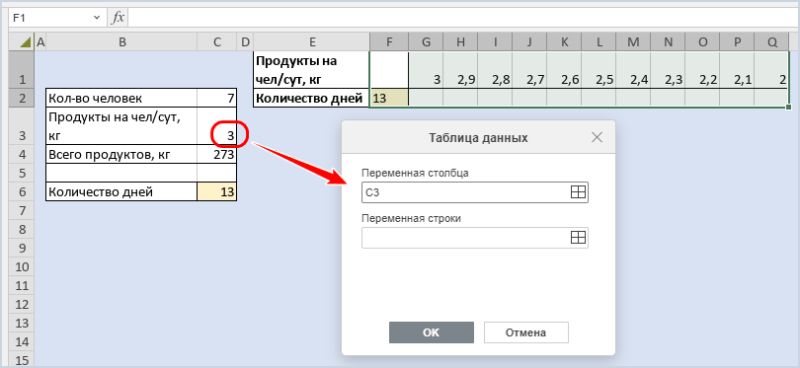Screen dimensions: 800x368
Task: Select column B header
Action: [x=122, y=43]
